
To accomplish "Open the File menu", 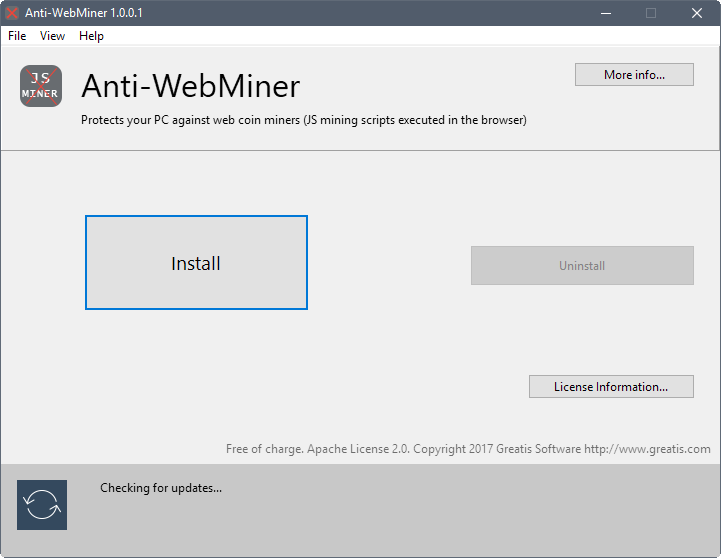I will 17,36.
